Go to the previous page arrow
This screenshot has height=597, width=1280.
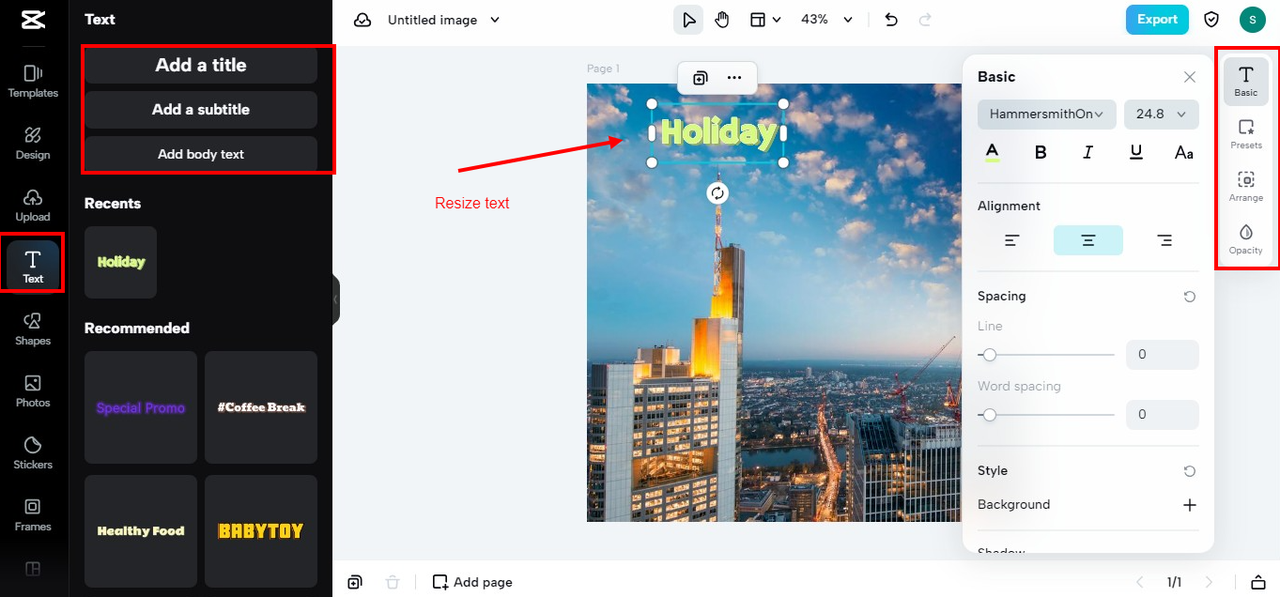(1139, 582)
